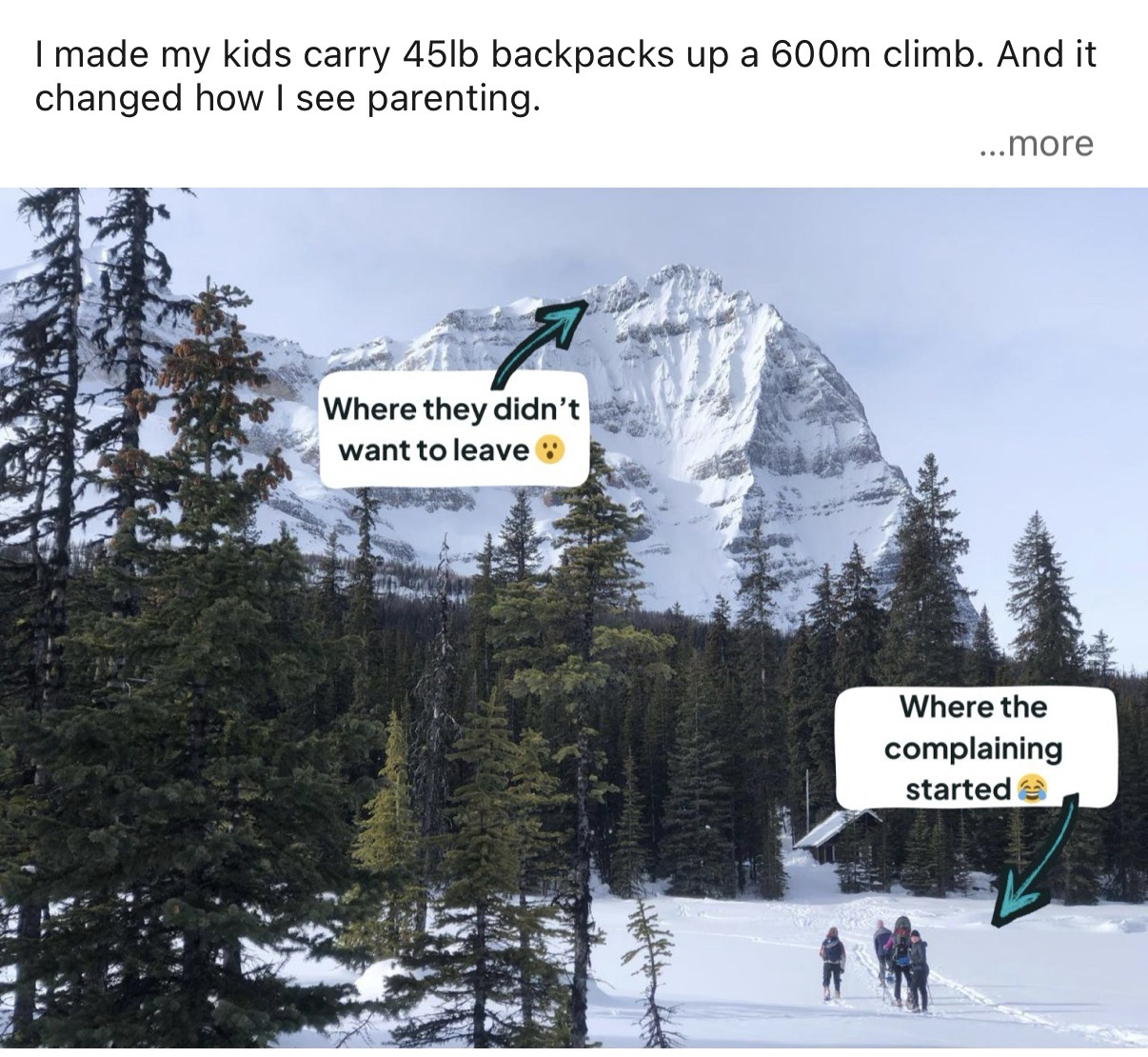Expand the post text with '...more'
This screenshot has width=1148, height=1057.
click(1036, 144)
